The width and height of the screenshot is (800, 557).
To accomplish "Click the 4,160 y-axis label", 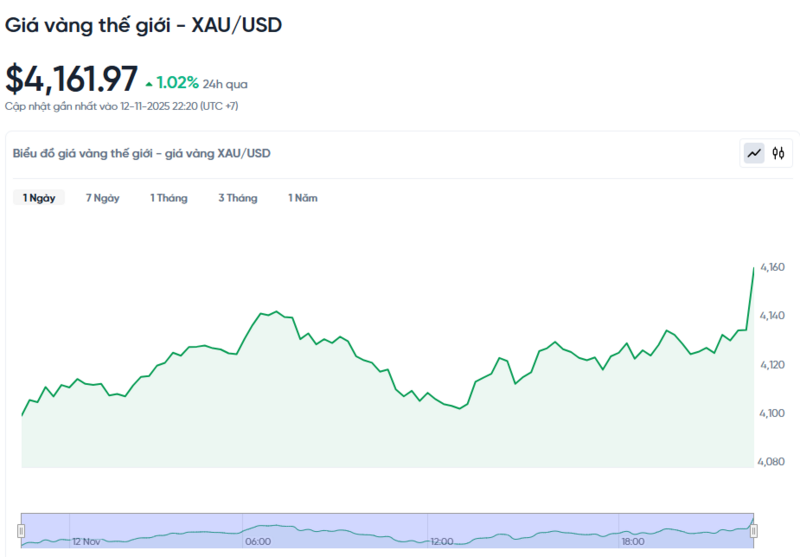I will [772, 267].
